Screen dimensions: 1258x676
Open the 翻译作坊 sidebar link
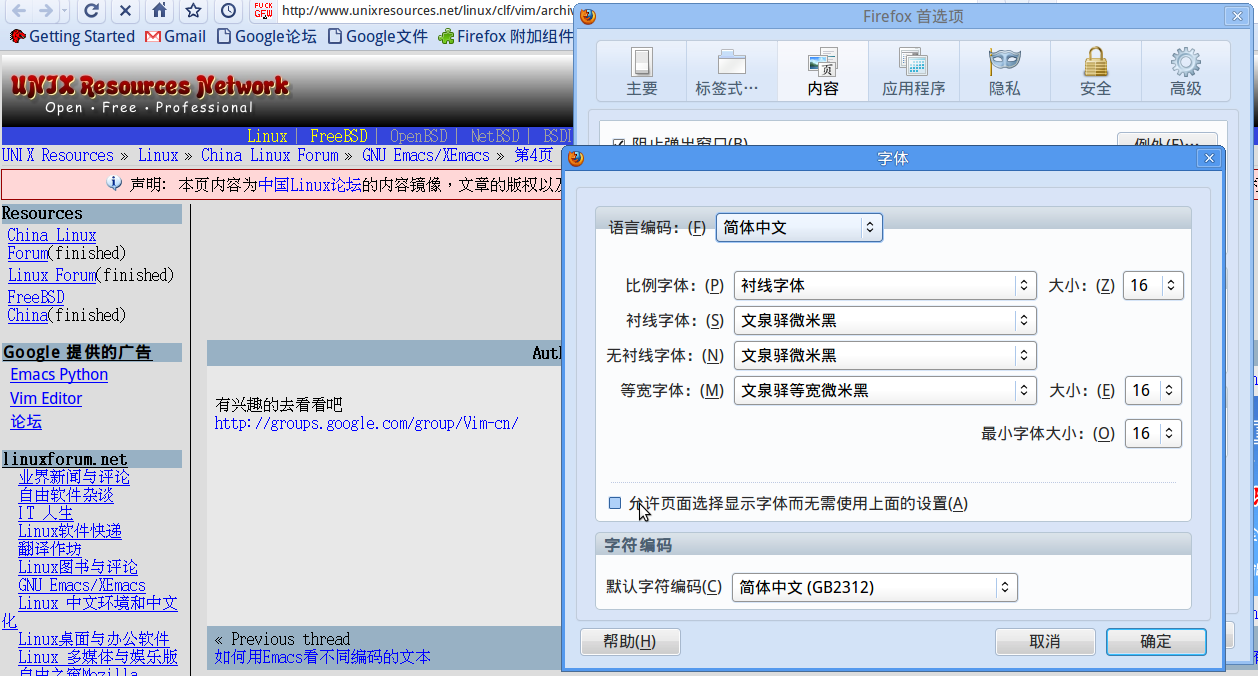point(50,549)
